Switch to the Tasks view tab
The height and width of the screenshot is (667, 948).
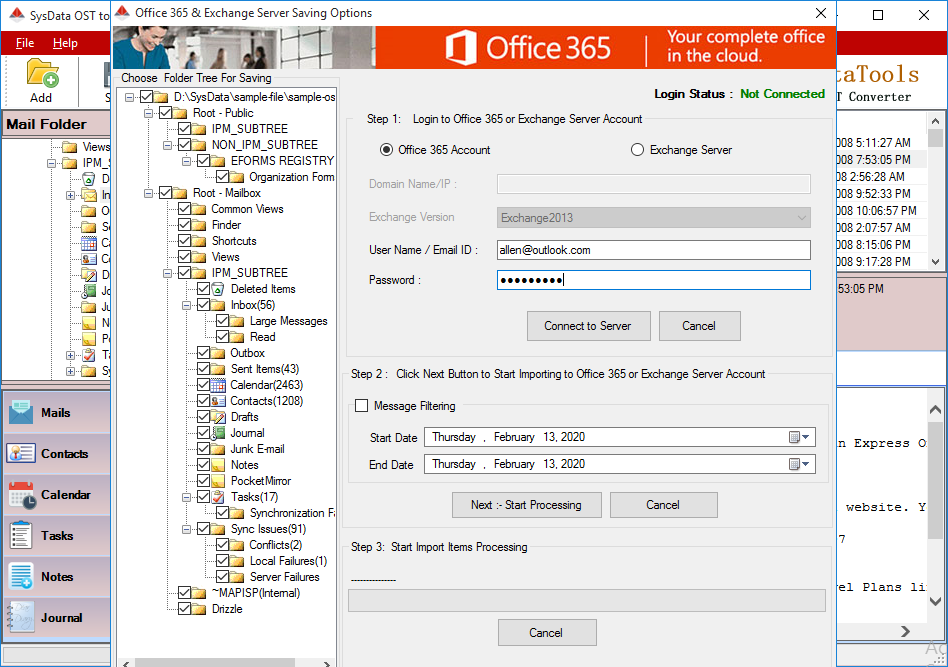(57, 536)
